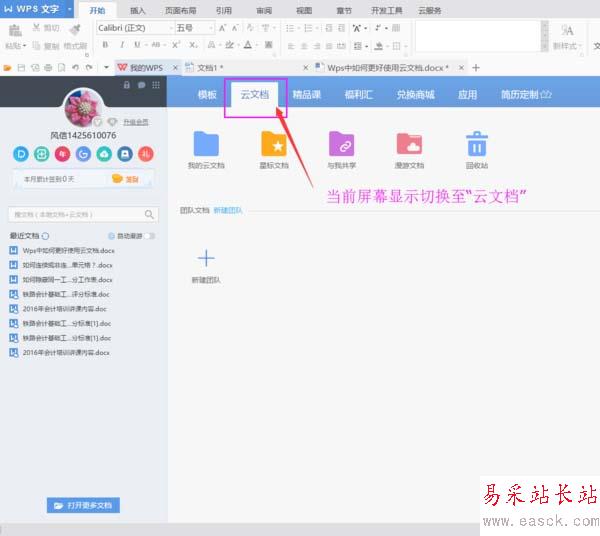
Task: Close the 我的WPS tab
Action: point(175,68)
